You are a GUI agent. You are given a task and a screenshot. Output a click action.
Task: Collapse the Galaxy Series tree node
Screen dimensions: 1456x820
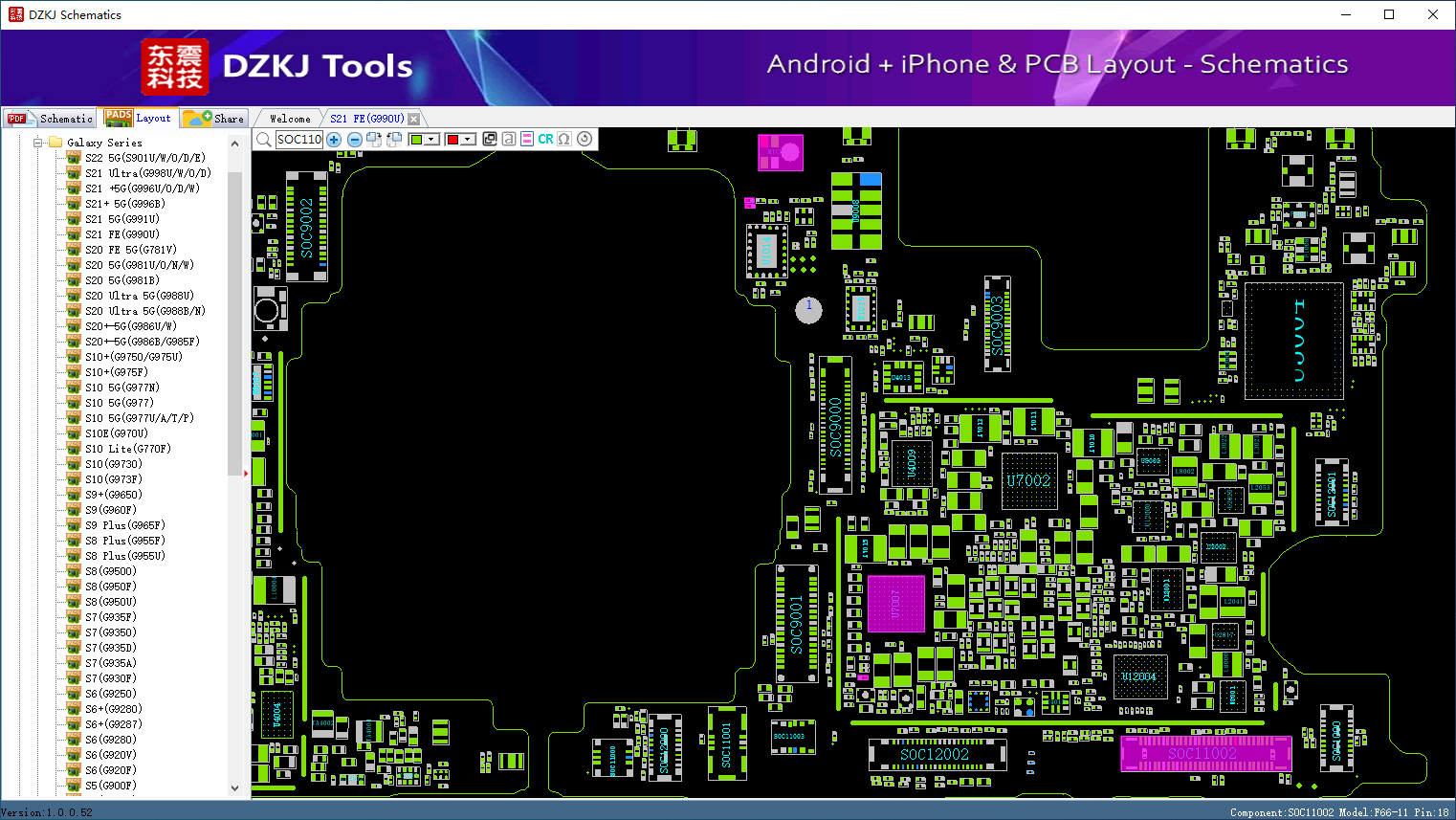coord(38,143)
